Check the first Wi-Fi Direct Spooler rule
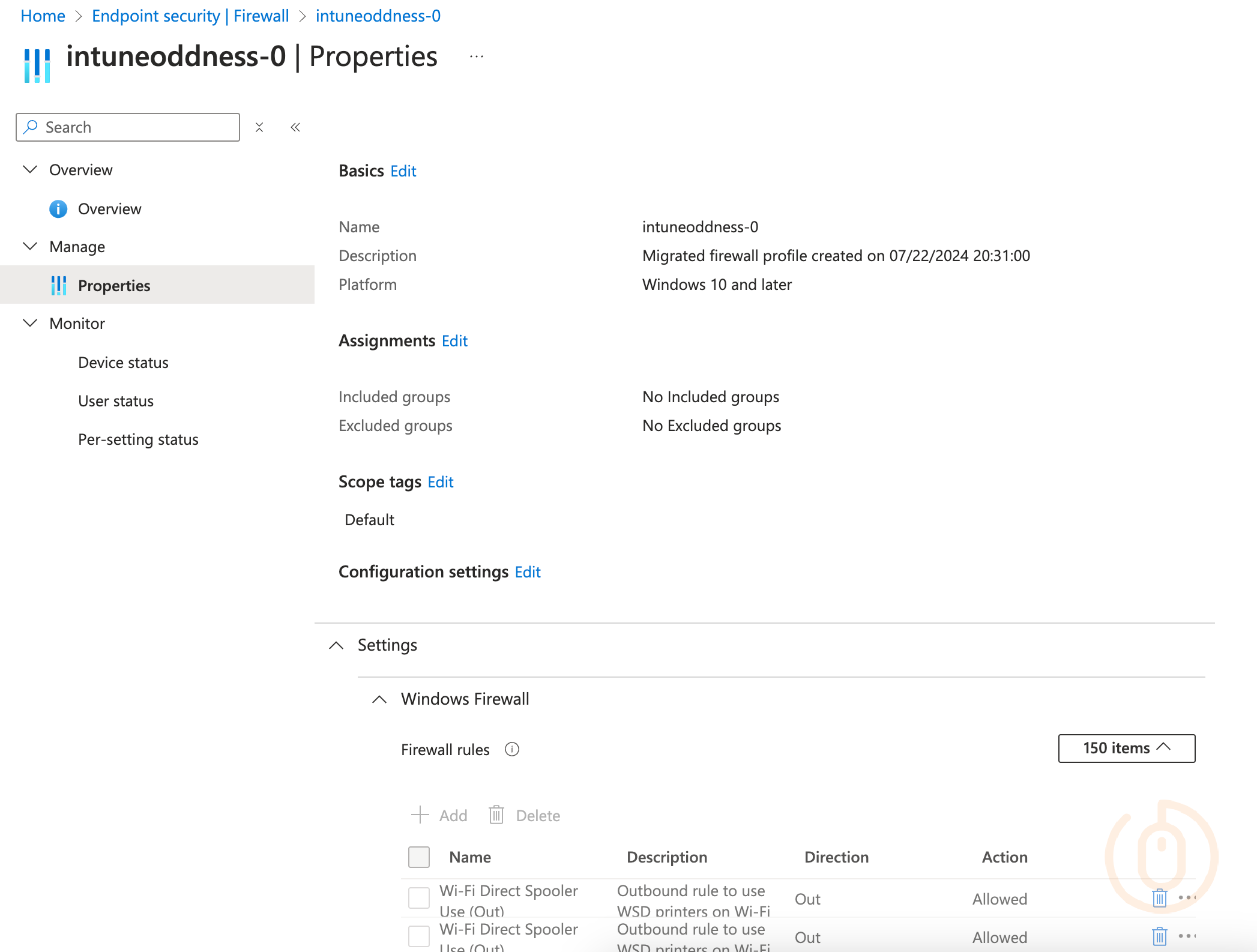 (419, 898)
